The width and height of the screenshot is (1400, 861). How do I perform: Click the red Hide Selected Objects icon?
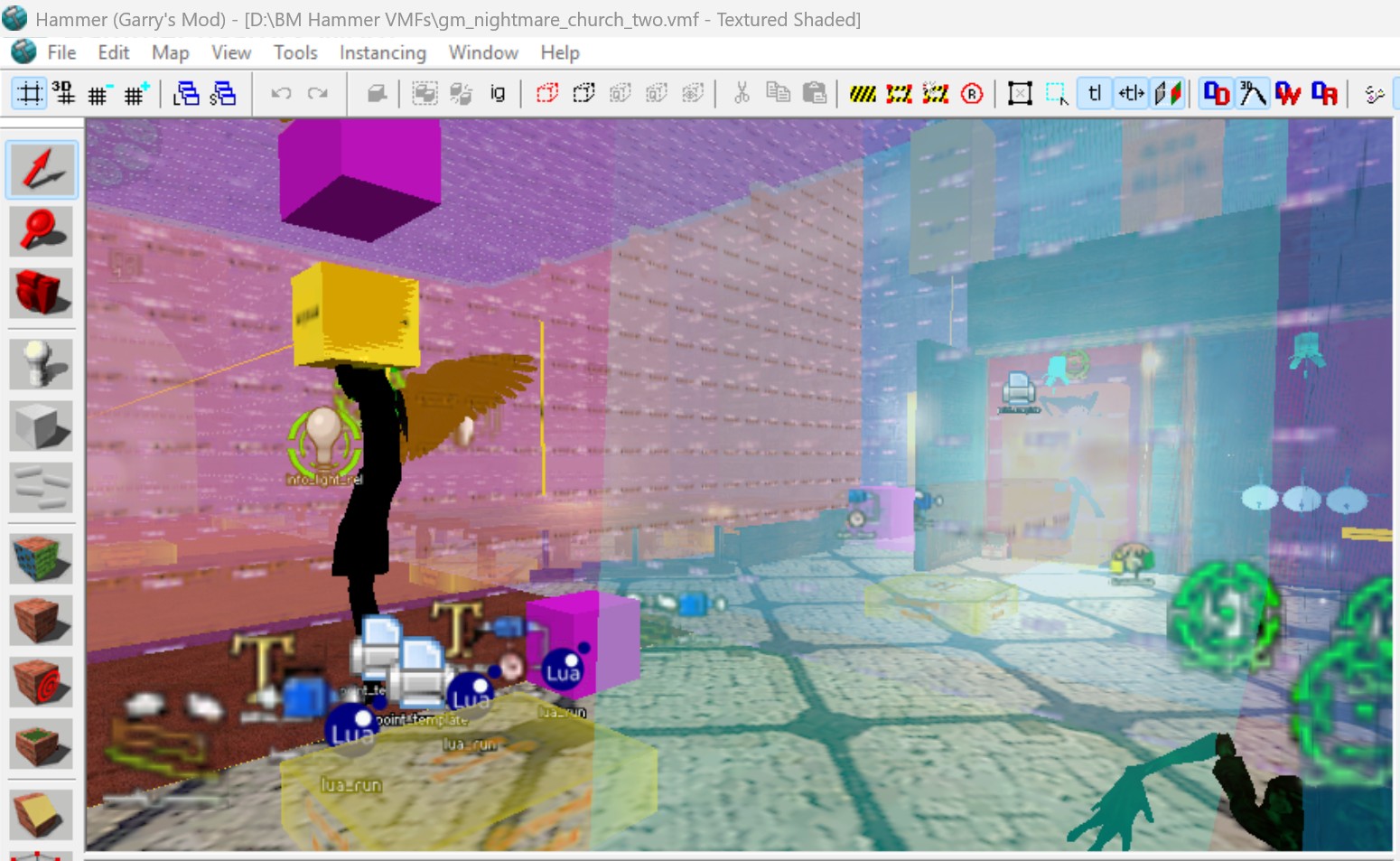pos(547,93)
